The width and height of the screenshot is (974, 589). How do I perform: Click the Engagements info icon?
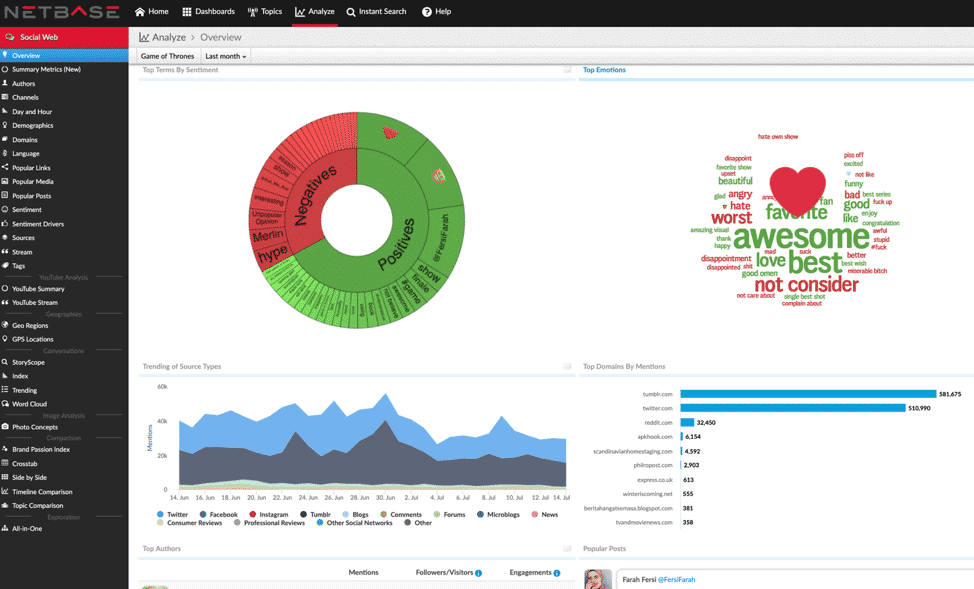[557, 573]
